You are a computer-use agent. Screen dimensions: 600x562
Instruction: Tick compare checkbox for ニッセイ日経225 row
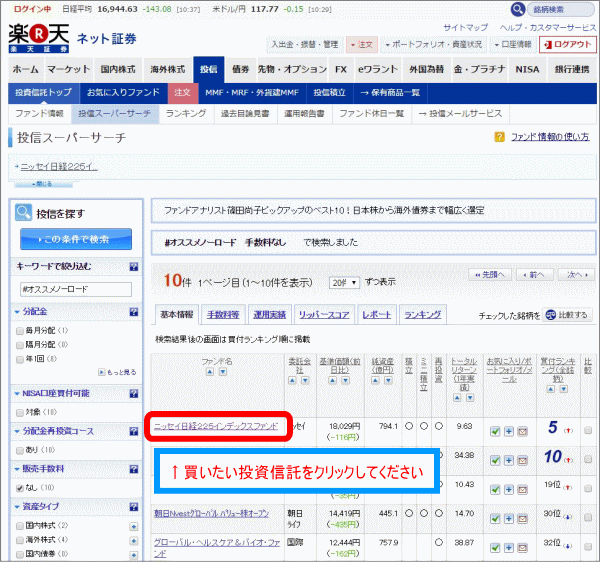tap(588, 430)
